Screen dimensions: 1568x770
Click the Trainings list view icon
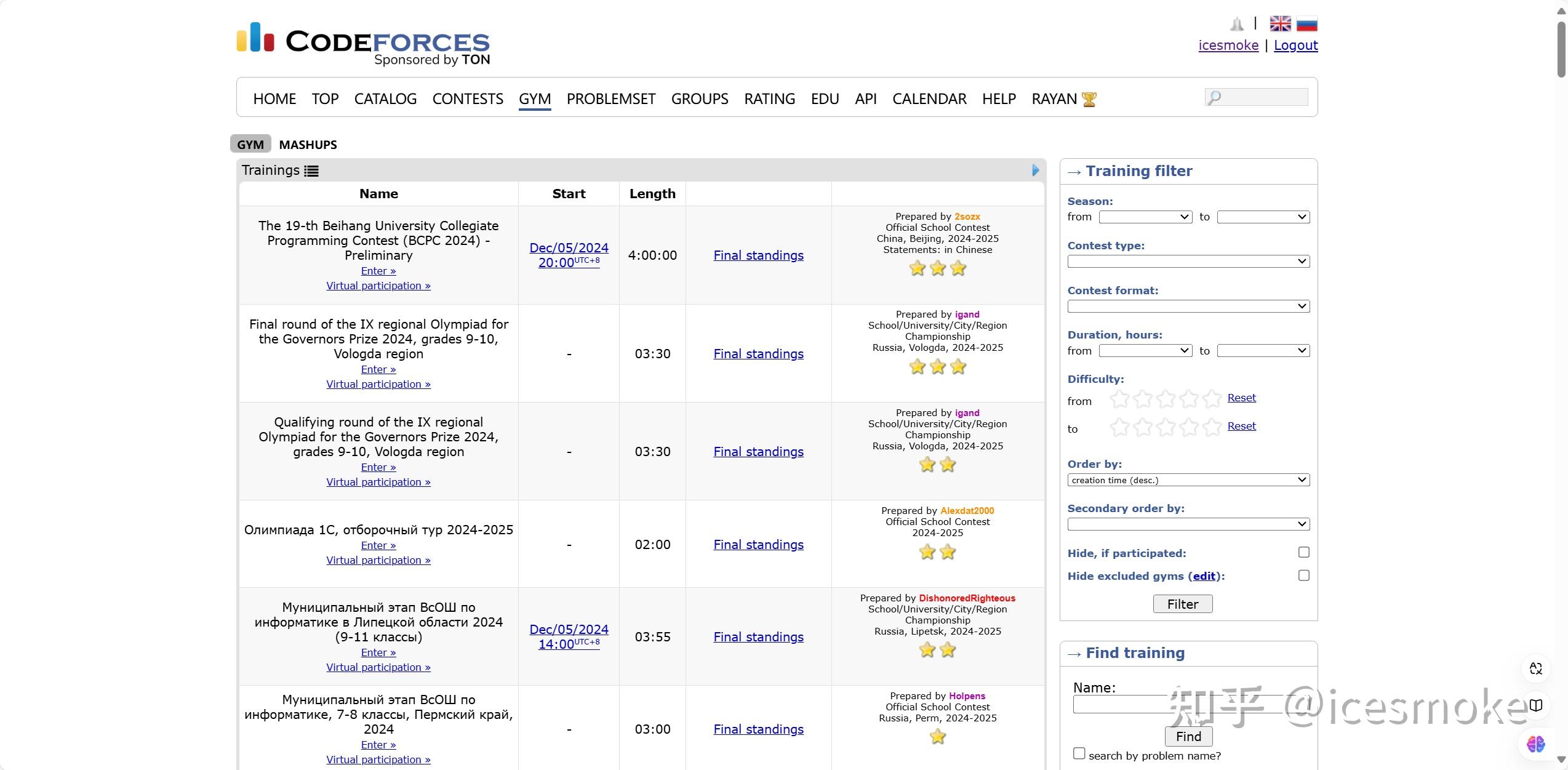click(311, 171)
